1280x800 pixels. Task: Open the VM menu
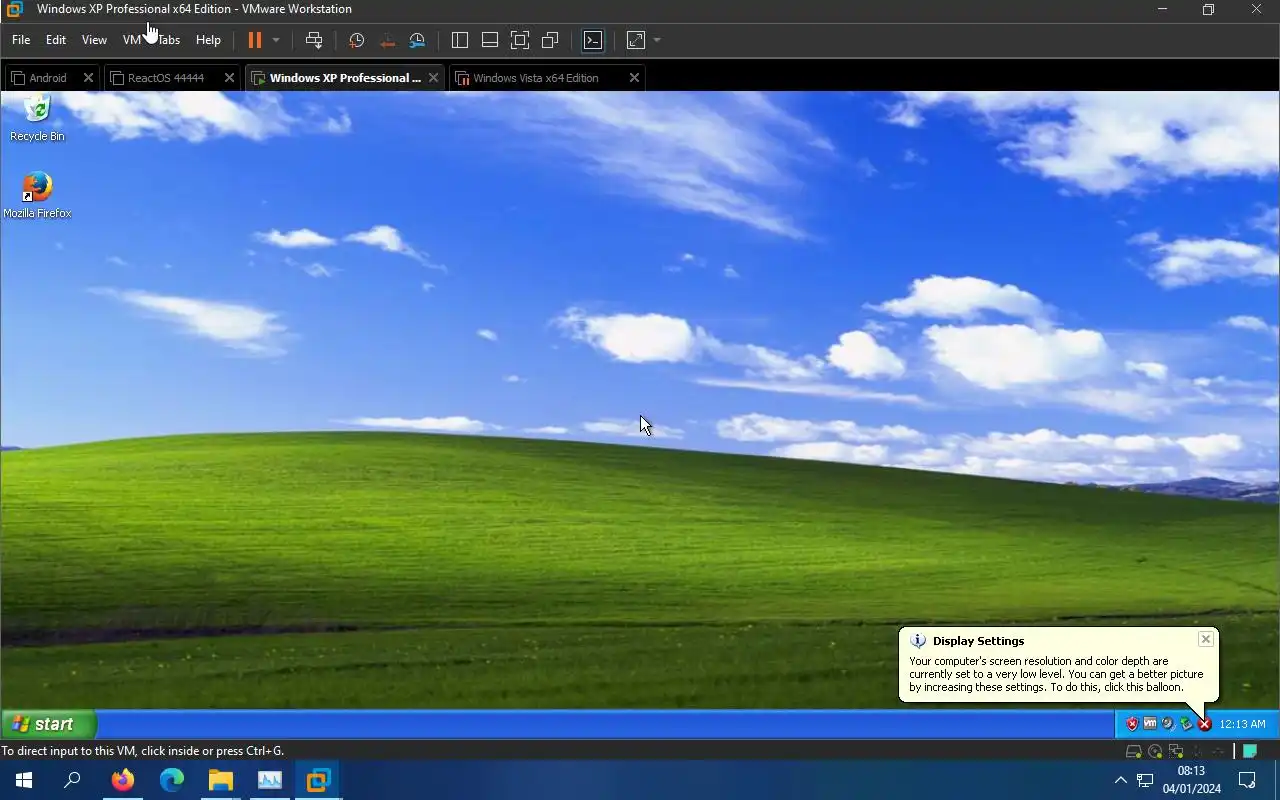click(x=132, y=40)
